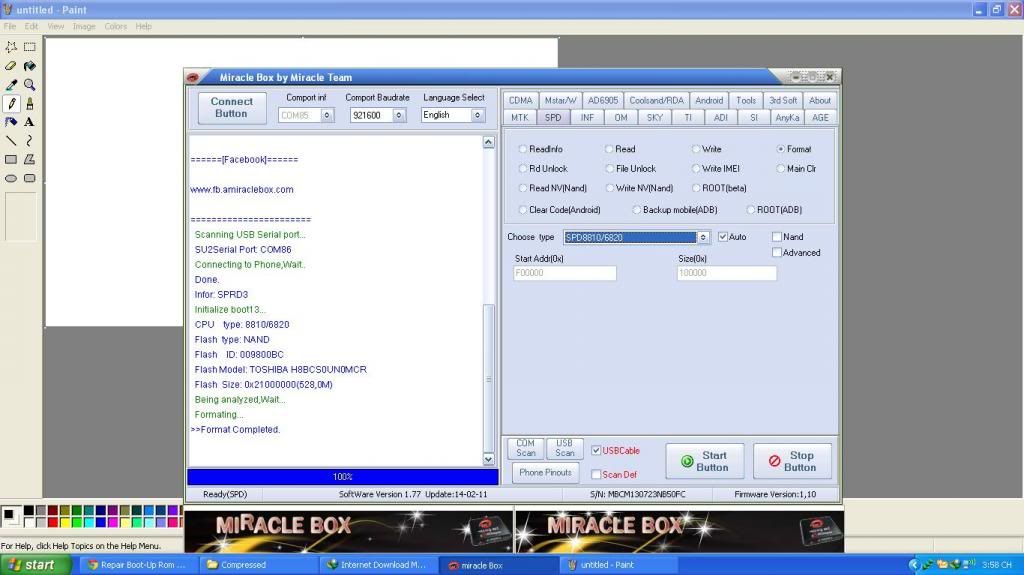Open the Tools tab
The image size is (1024, 575).
click(x=746, y=100)
